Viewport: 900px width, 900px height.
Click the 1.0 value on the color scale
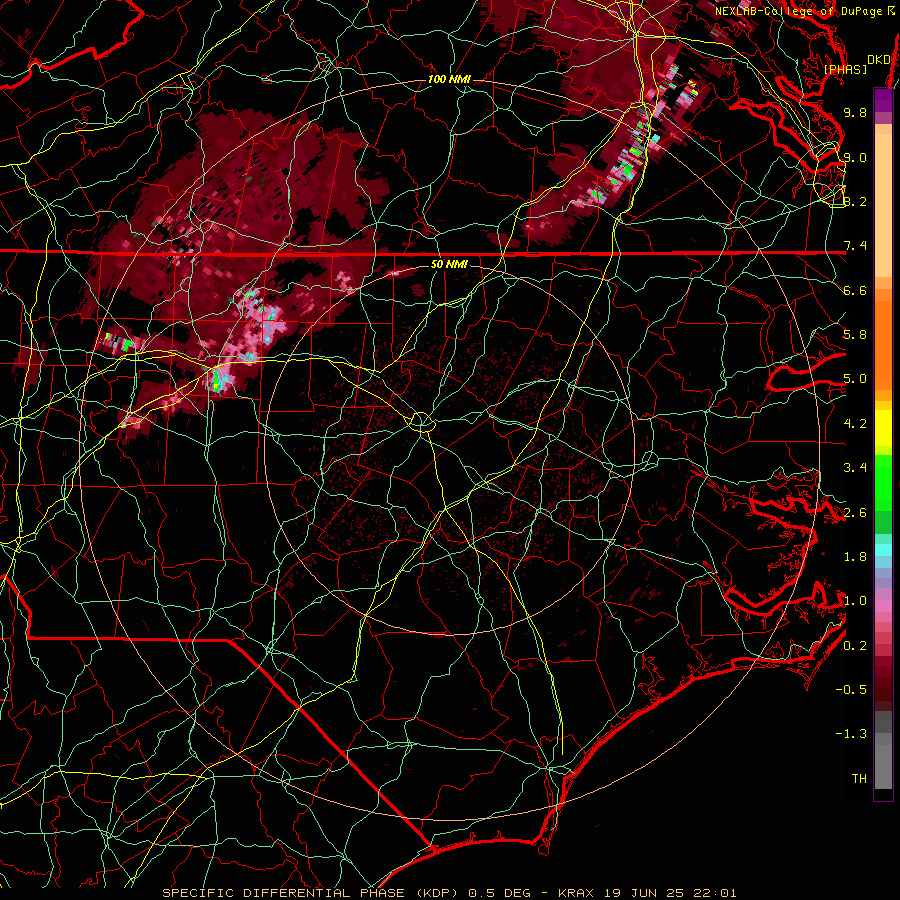tap(855, 601)
